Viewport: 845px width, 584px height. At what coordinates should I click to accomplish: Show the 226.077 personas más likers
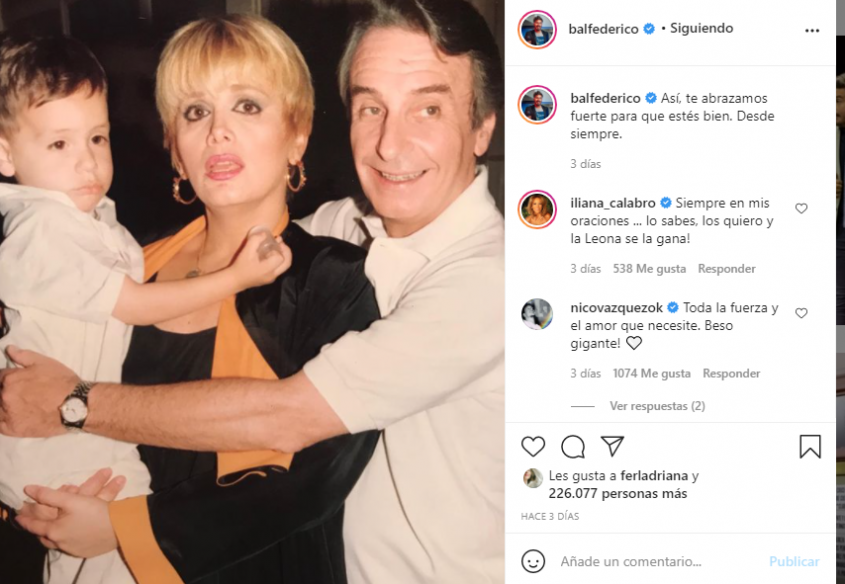[618, 493]
